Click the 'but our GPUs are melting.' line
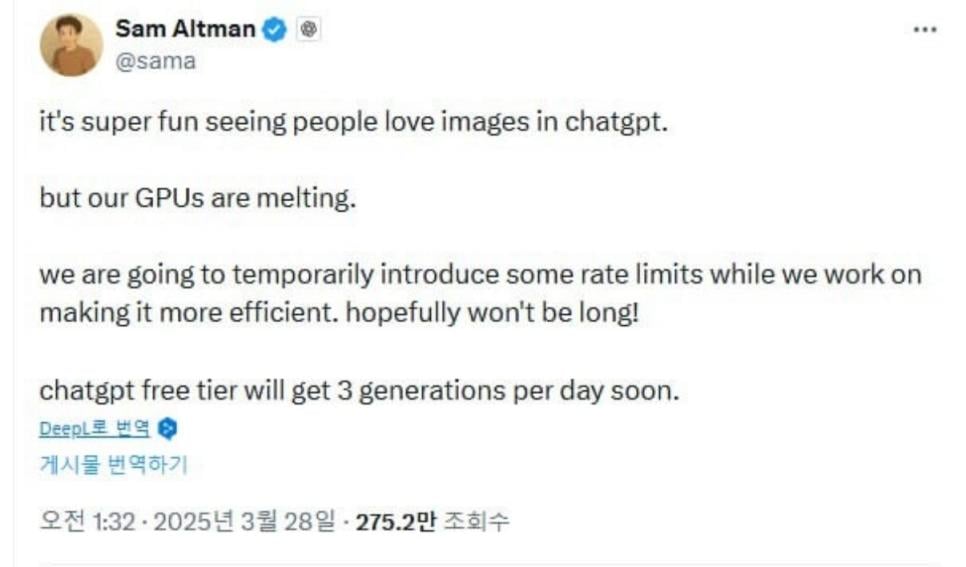The width and height of the screenshot is (966, 567). pos(197,198)
